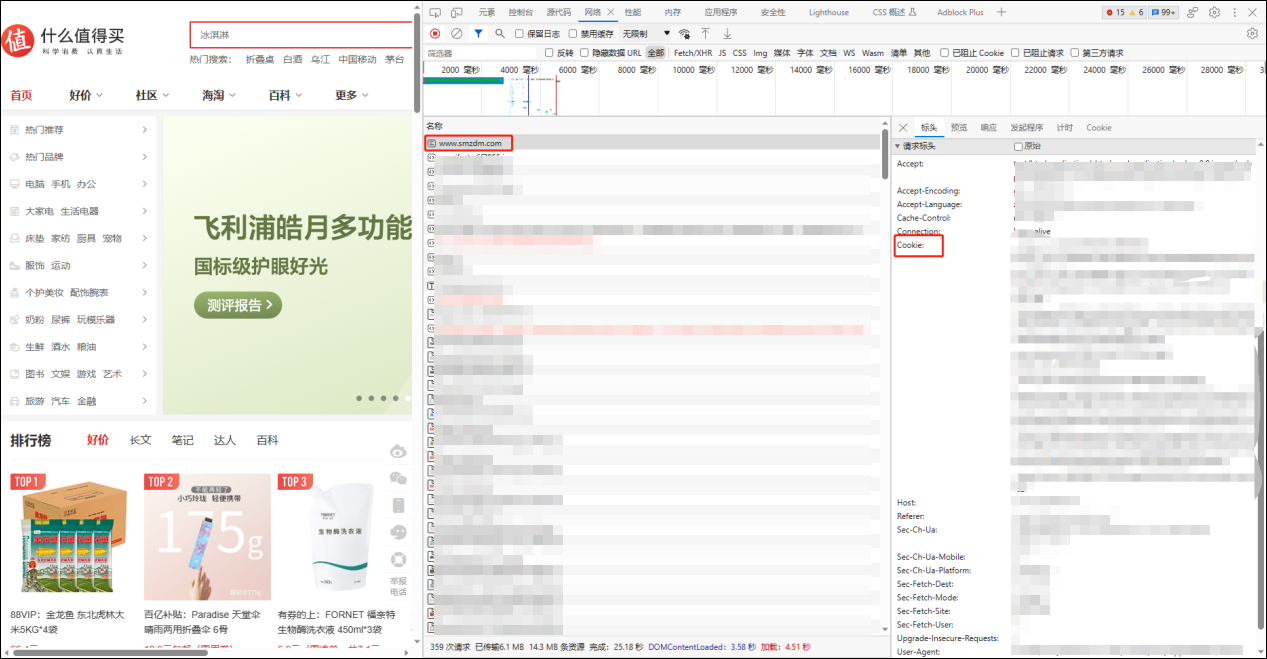Select the www.smzdm.com request

[x=469, y=143]
